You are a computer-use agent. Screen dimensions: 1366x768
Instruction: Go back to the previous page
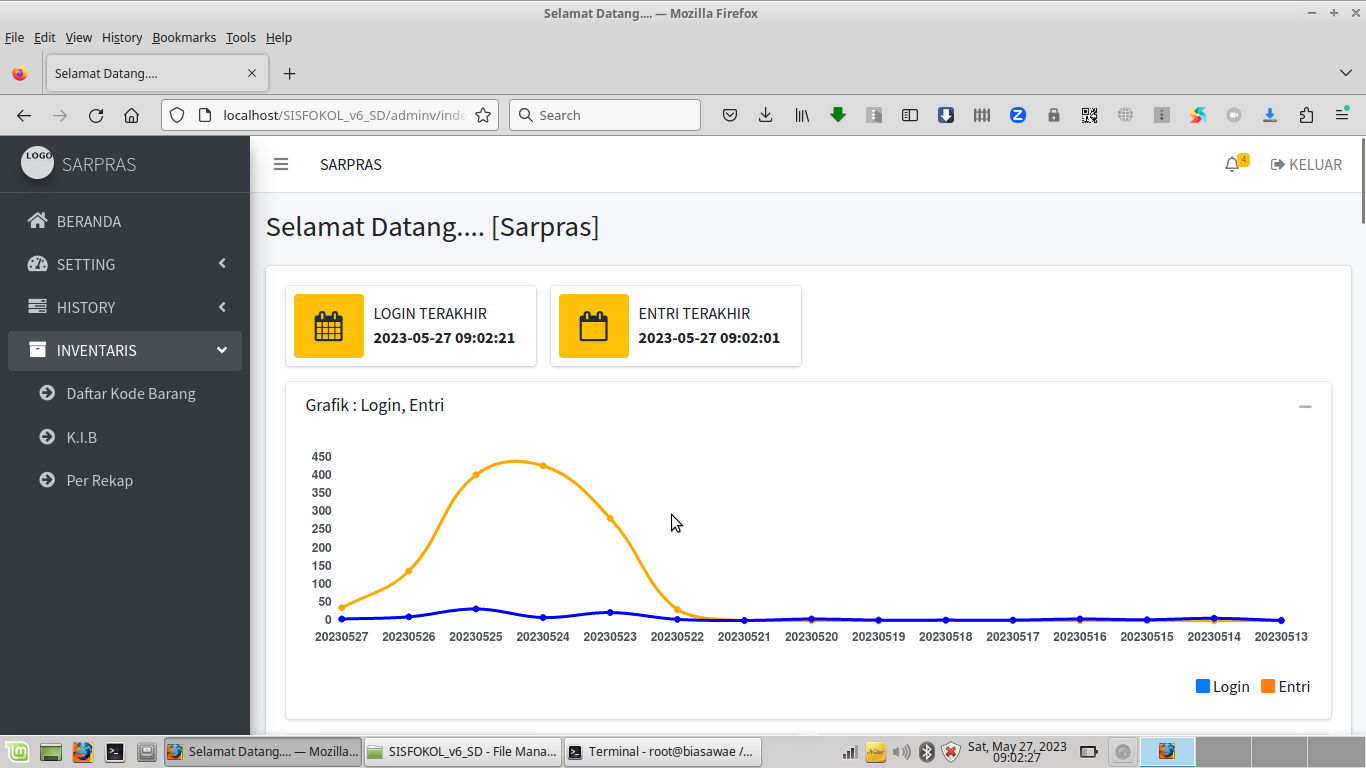[24, 115]
